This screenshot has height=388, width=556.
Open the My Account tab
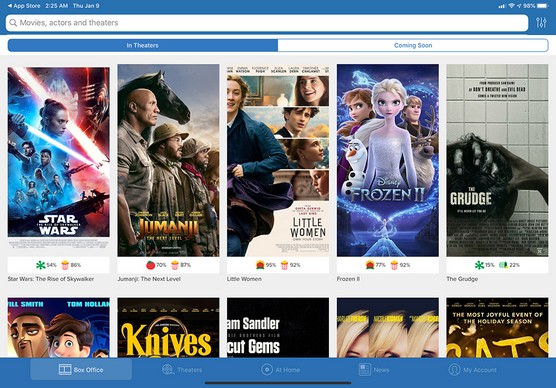pos(472,370)
